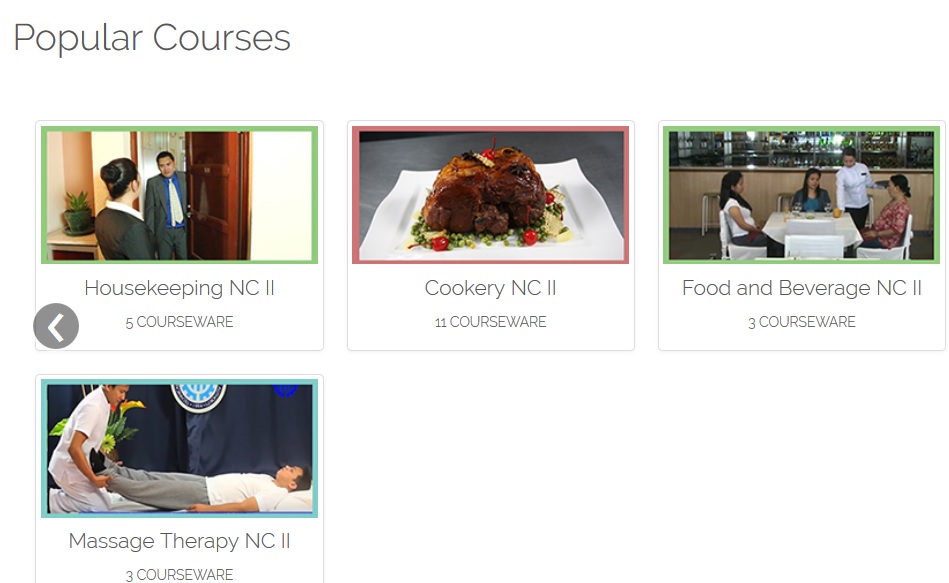This screenshot has width=949, height=583.
Task: Click the Massage Therapy NC II course card
Action: coord(179,479)
